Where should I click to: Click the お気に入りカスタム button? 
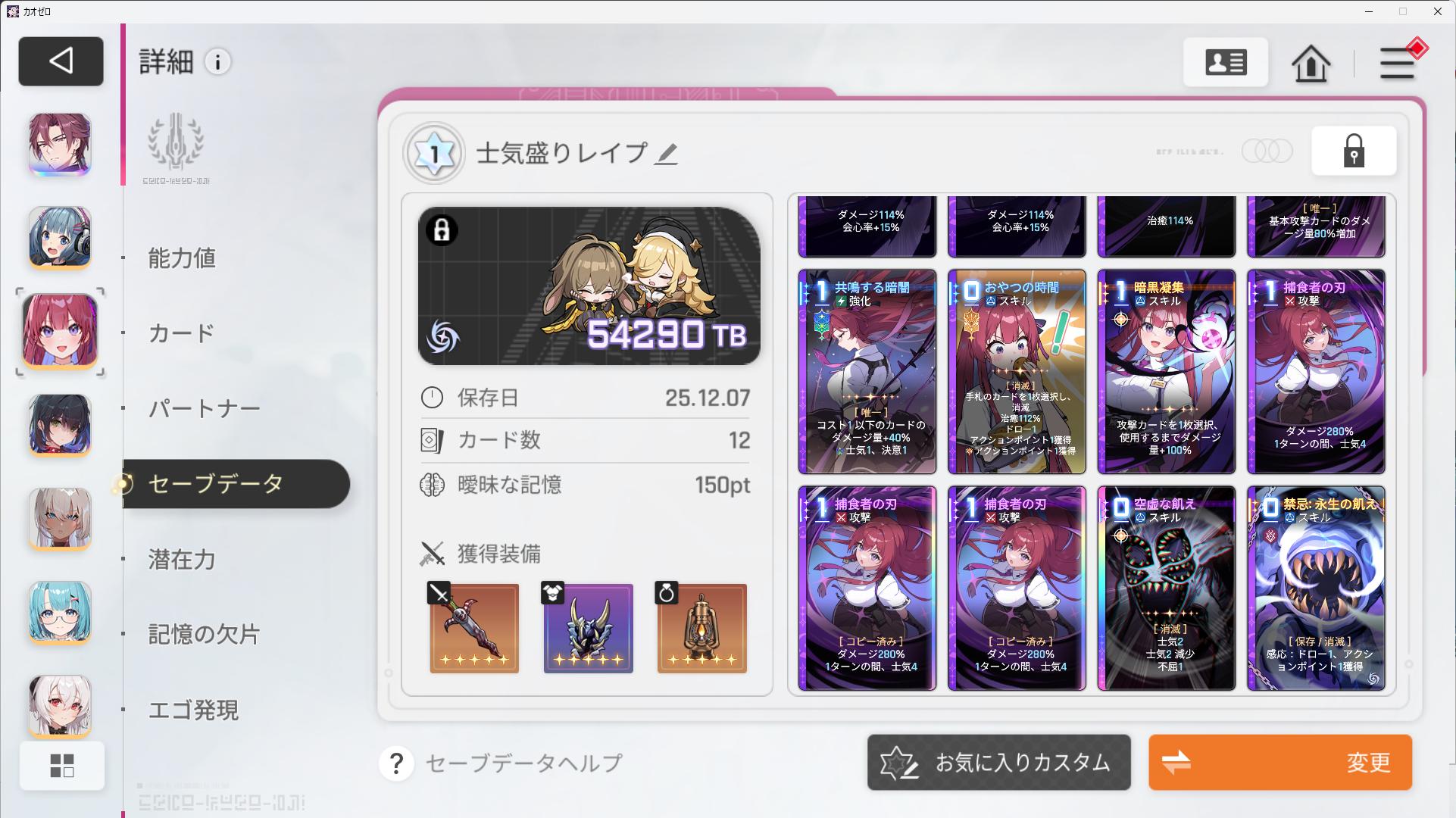(999, 762)
